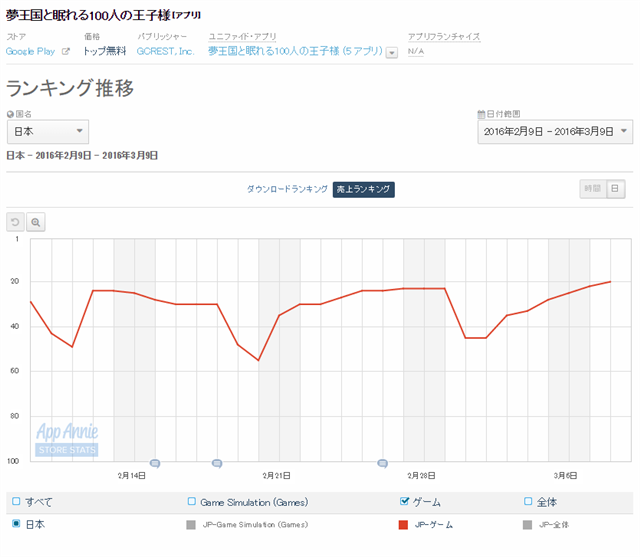Open the GCREST, Inc. publisher link

166,52
